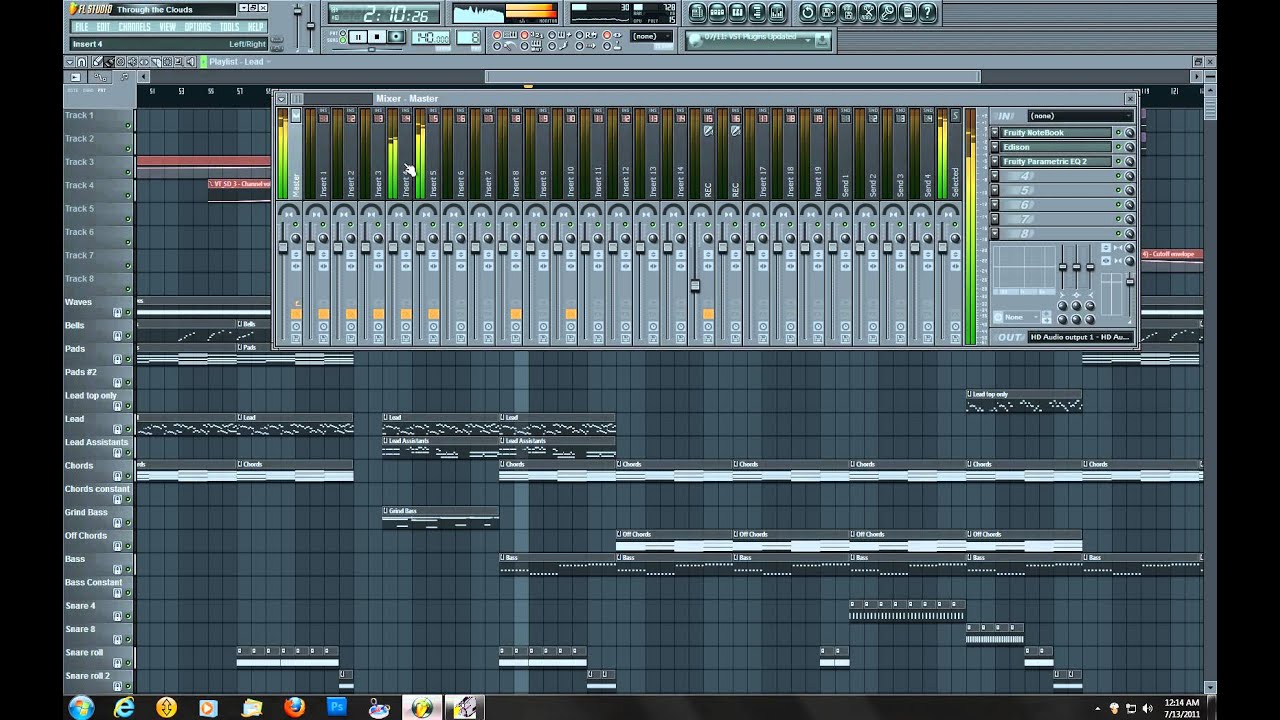
Task: Open the FILE menu
Action: (x=81, y=27)
